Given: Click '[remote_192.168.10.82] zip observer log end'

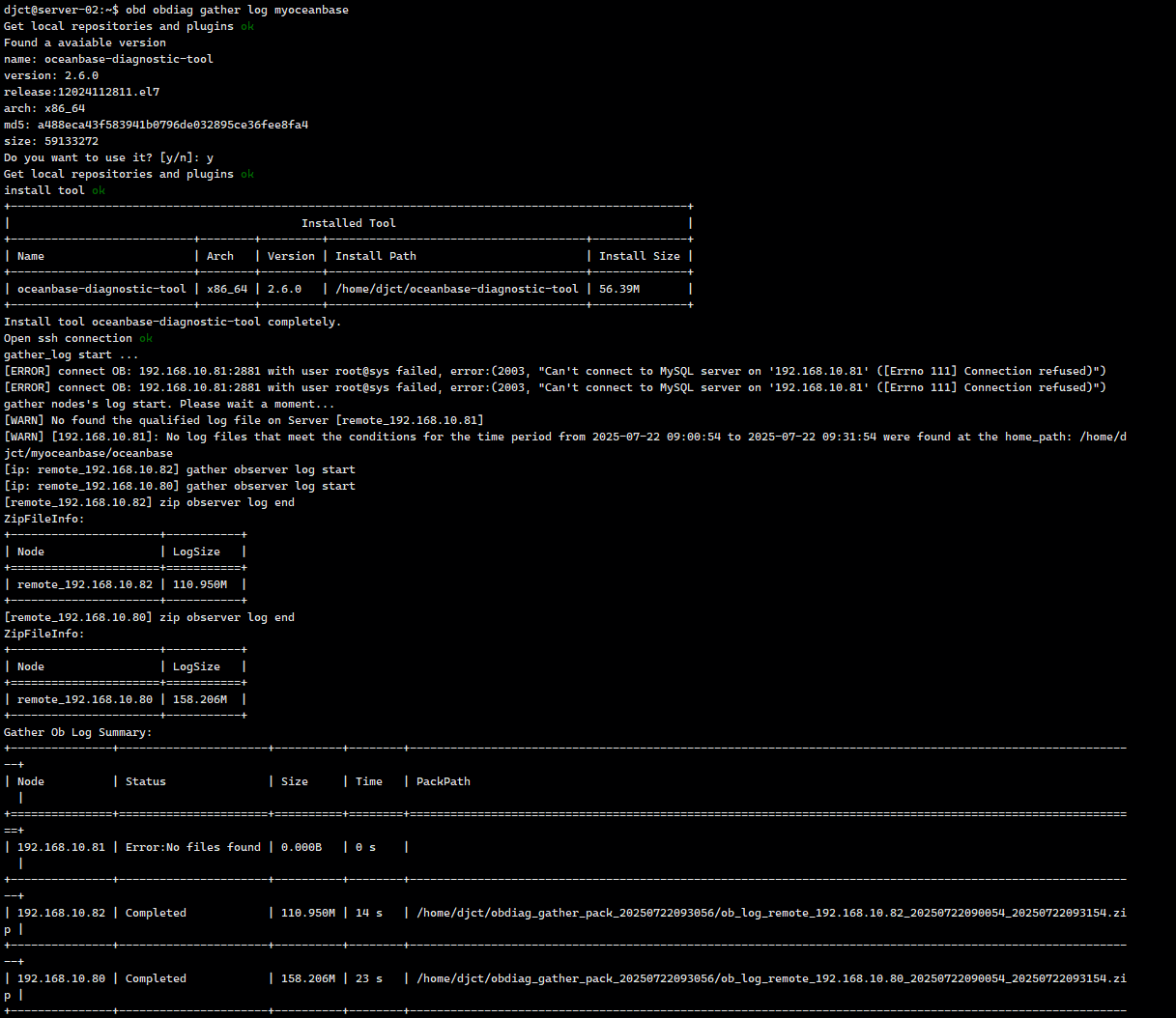Looking at the screenshot, I should tap(150, 502).
